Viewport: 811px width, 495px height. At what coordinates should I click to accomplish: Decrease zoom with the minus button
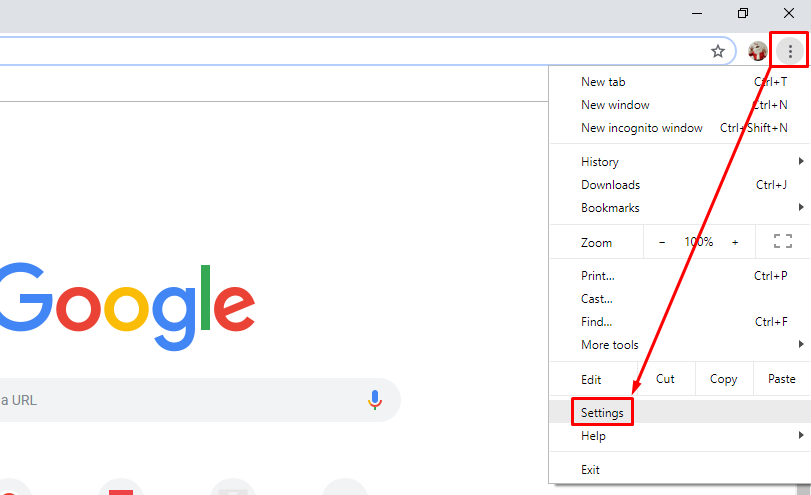click(662, 242)
